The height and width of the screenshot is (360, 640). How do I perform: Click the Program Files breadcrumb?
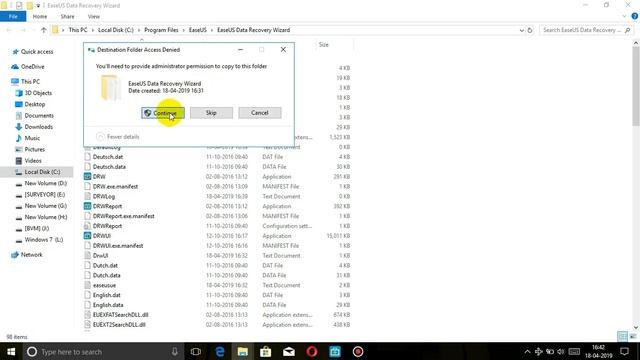coord(161,30)
